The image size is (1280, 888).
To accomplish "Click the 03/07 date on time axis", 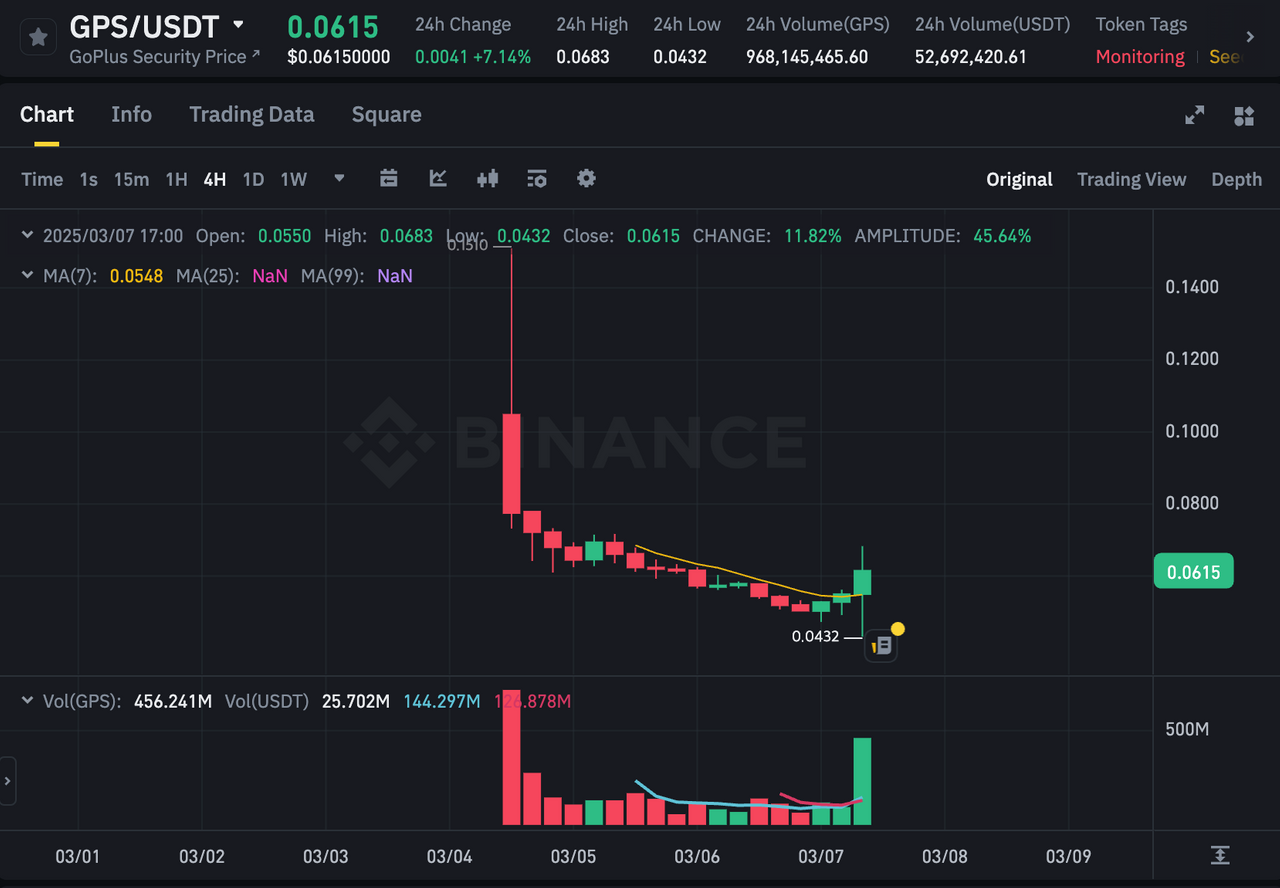I will pos(821,856).
